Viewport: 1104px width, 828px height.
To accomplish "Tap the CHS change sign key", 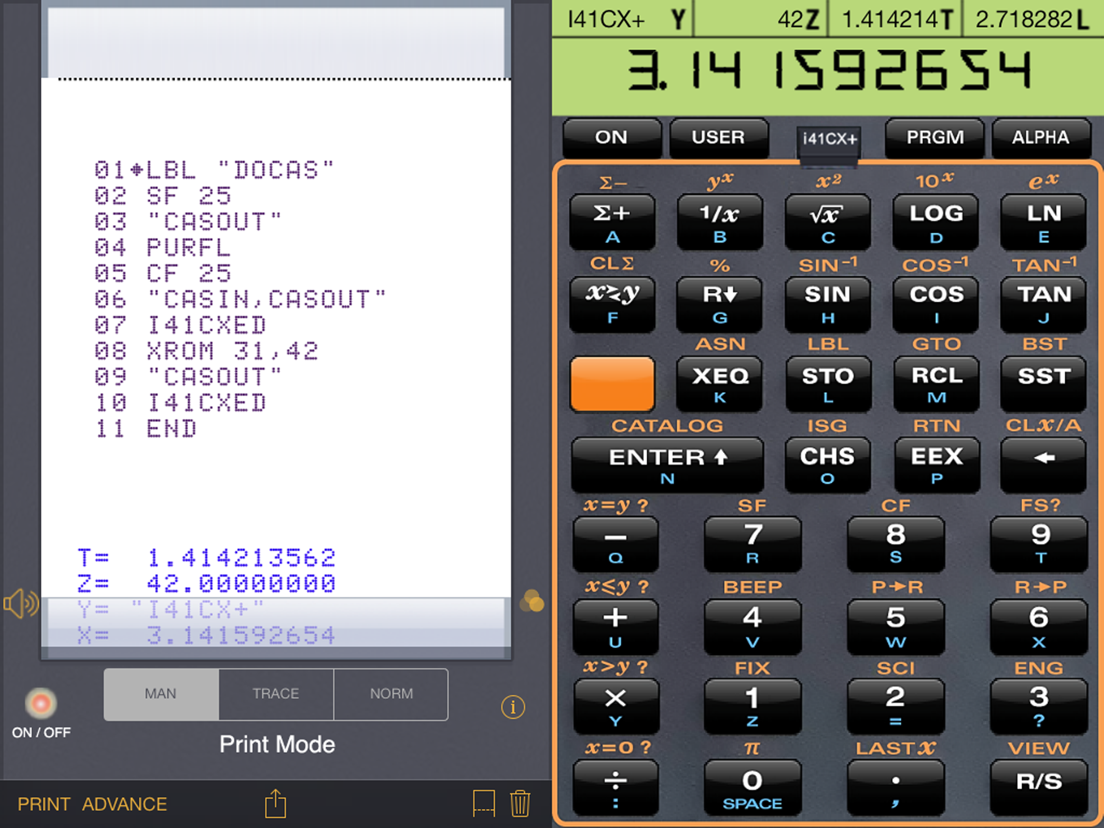I will coord(827,465).
